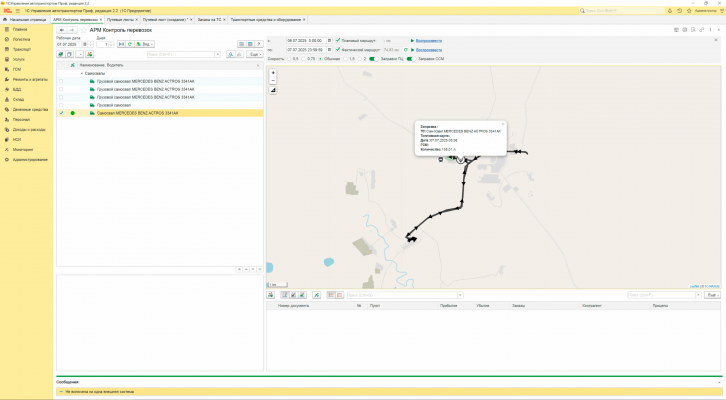Close the Заправка map popup

pos(503,124)
